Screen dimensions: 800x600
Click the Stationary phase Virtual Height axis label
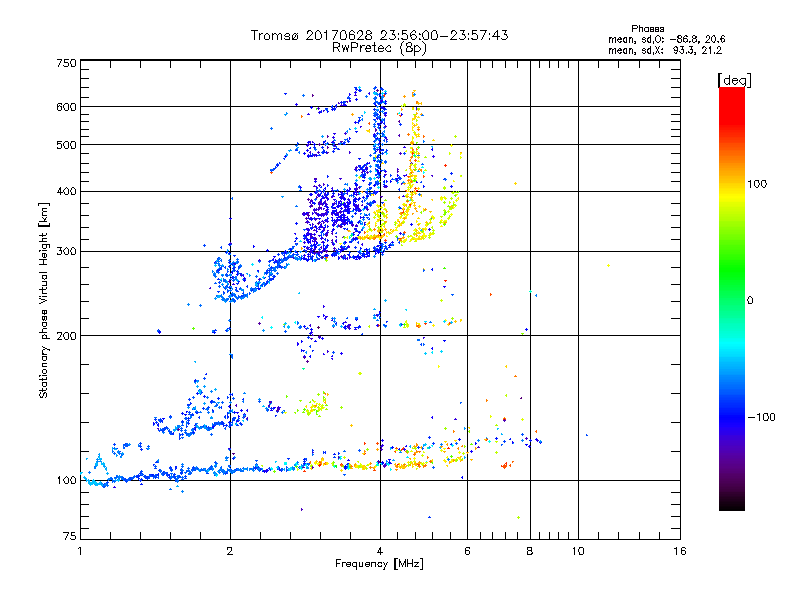(44, 300)
